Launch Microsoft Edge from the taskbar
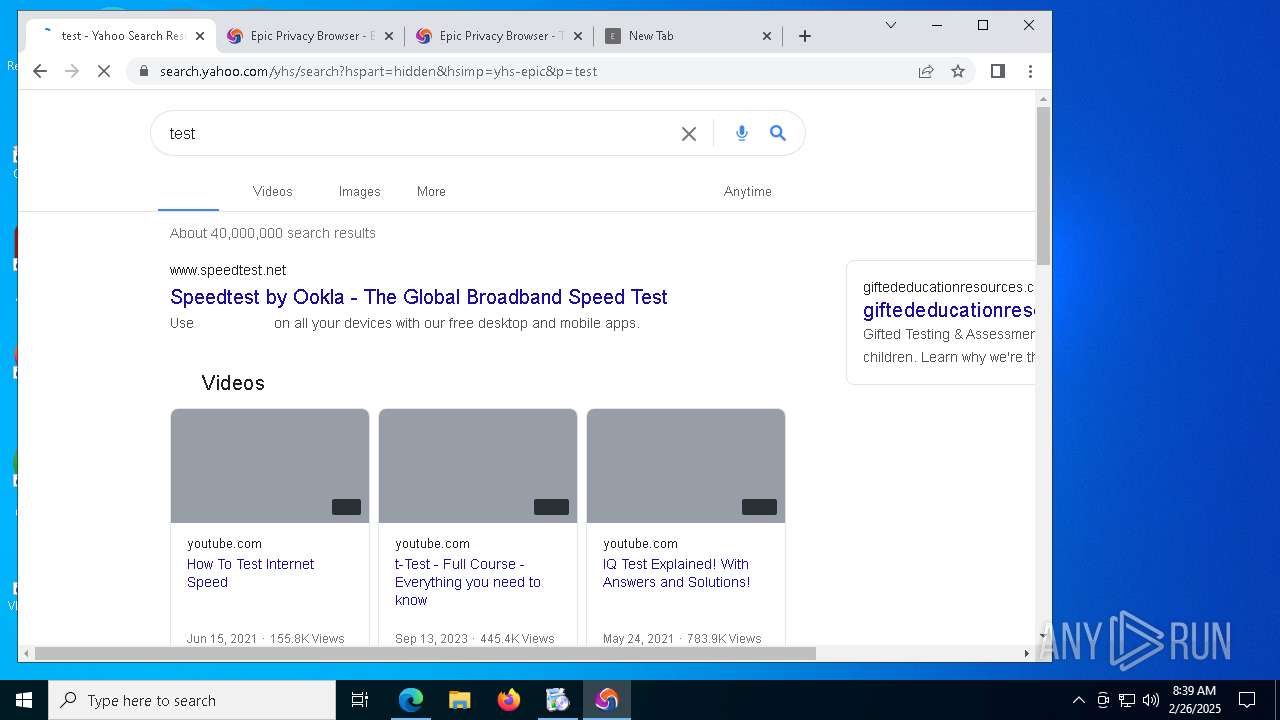Screen dimensions: 1280x720 (411, 700)
